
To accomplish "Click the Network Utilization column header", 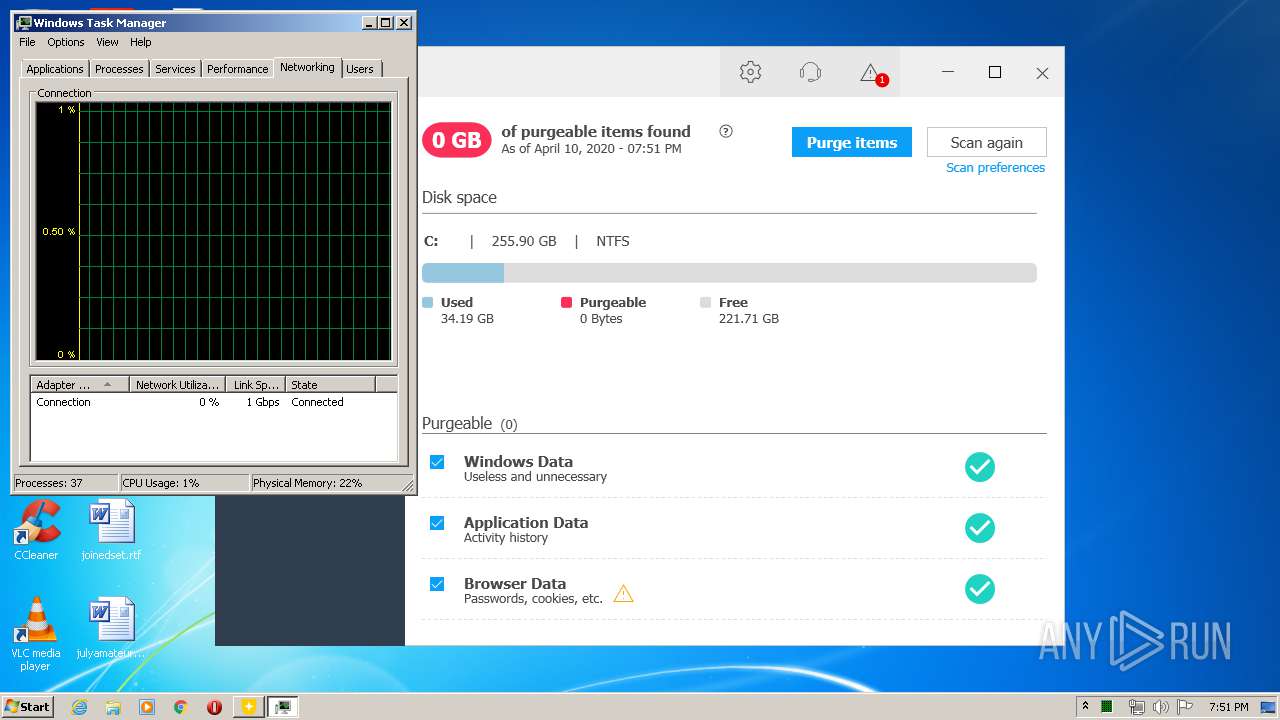I will pyautogui.click(x=177, y=384).
